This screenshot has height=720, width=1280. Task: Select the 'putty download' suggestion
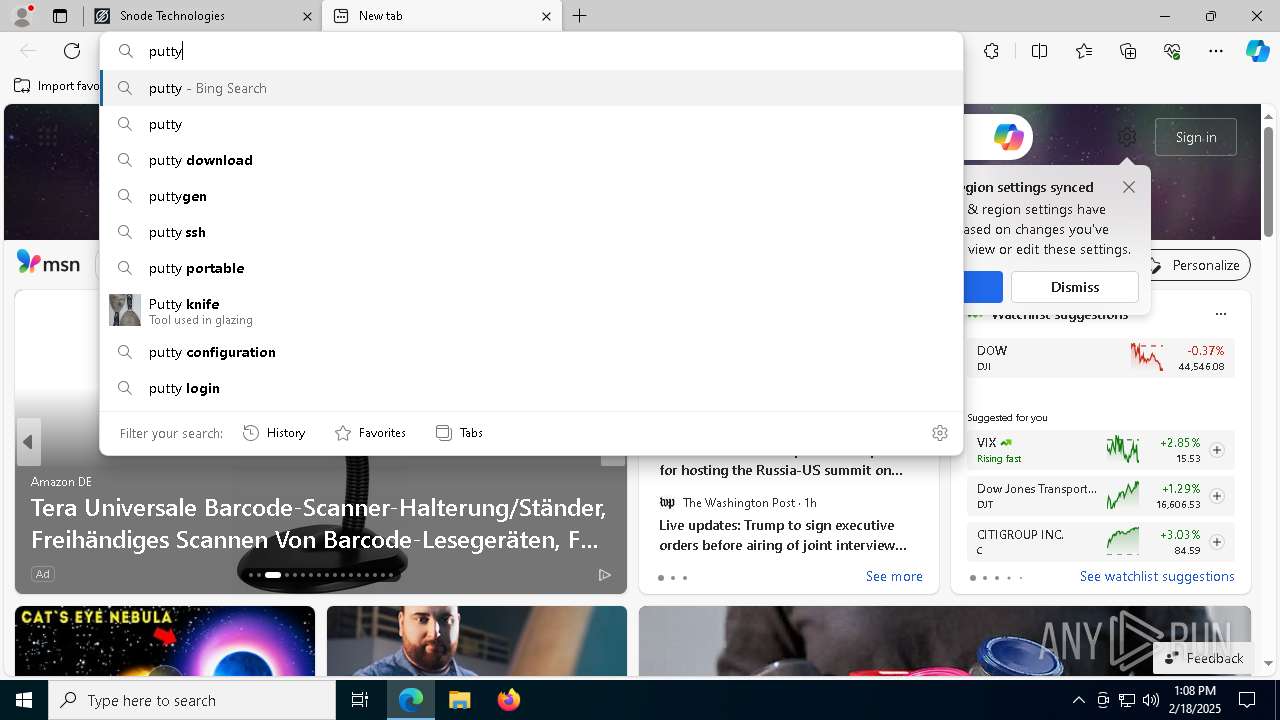point(531,160)
